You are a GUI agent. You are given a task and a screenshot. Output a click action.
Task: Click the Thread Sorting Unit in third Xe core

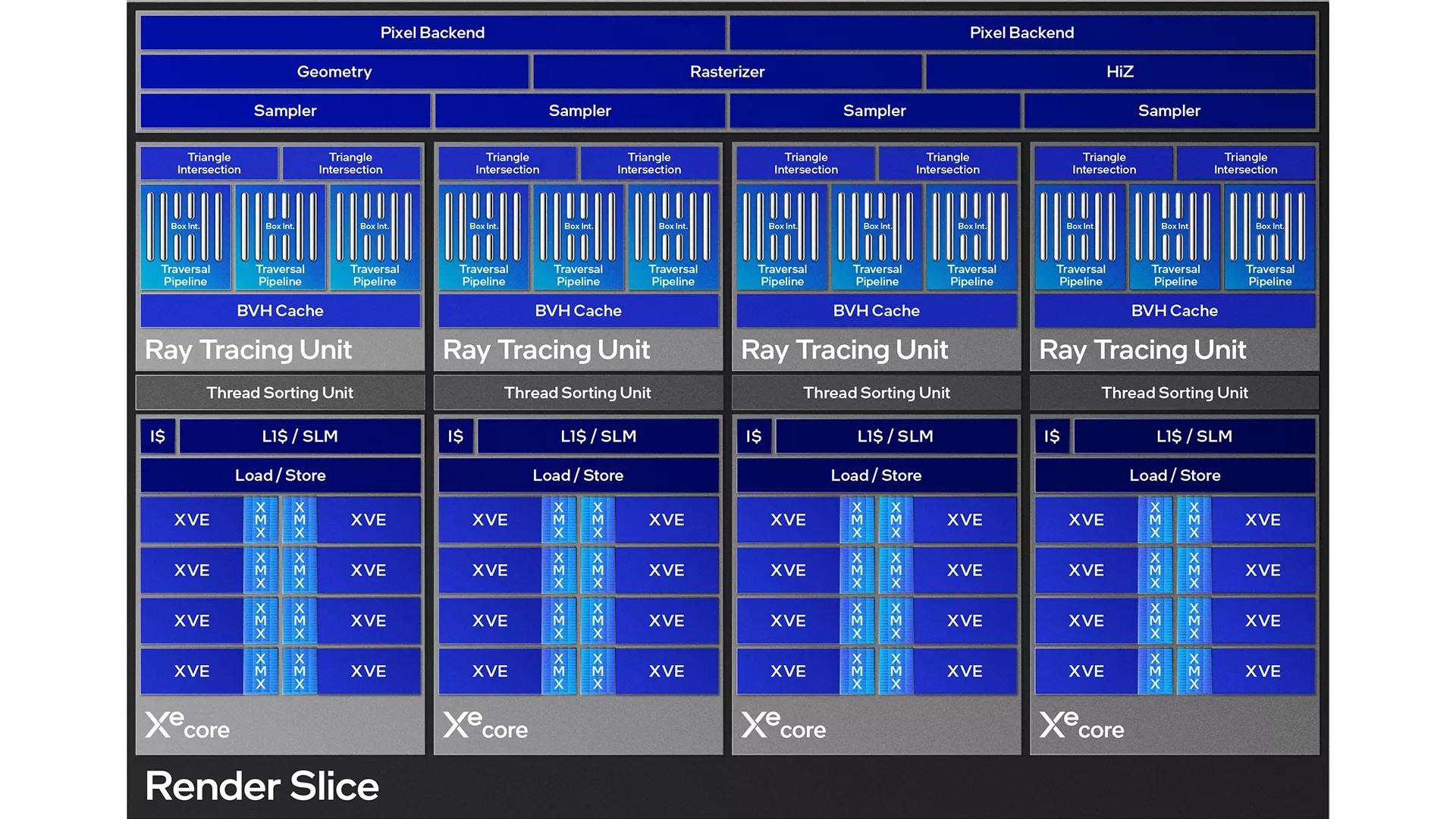coord(874,393)
